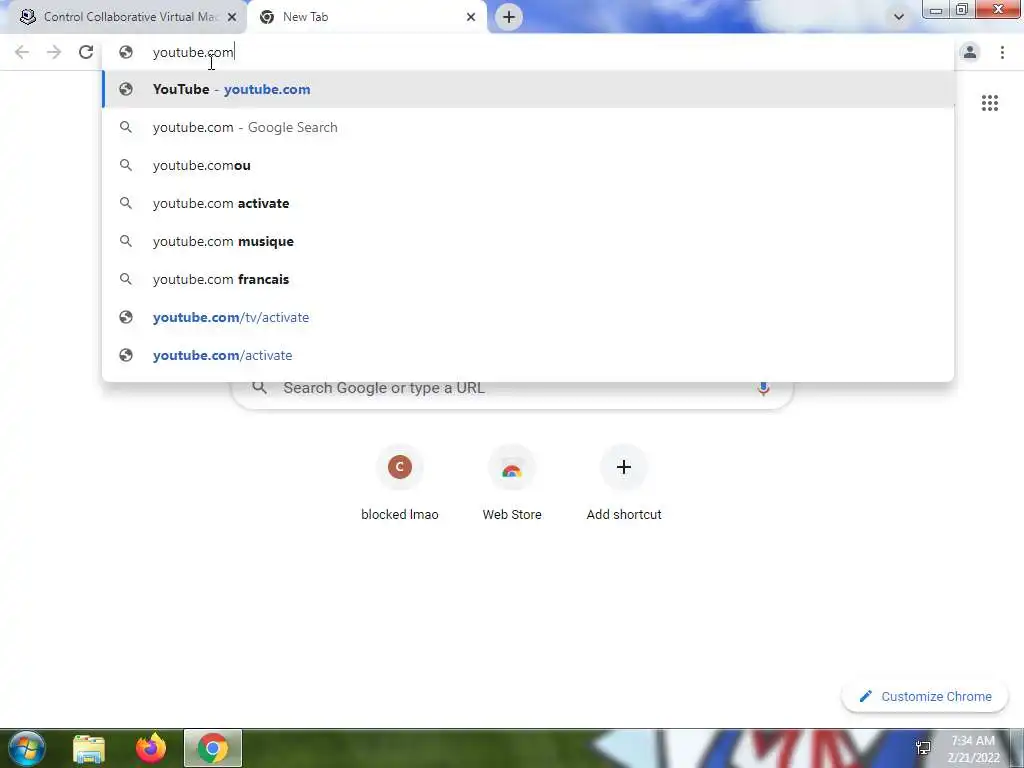This screenshot has height=768, width=1024.
Task: Choose youtube.com - Google Search suggestion
Action: pyautogui.click(x=528, y=127)
